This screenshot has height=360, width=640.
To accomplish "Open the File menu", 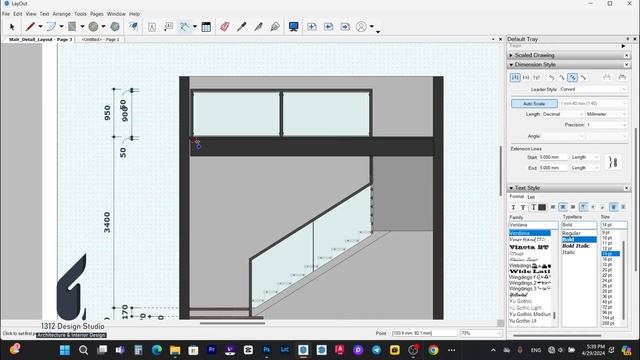I will [6, 14].
